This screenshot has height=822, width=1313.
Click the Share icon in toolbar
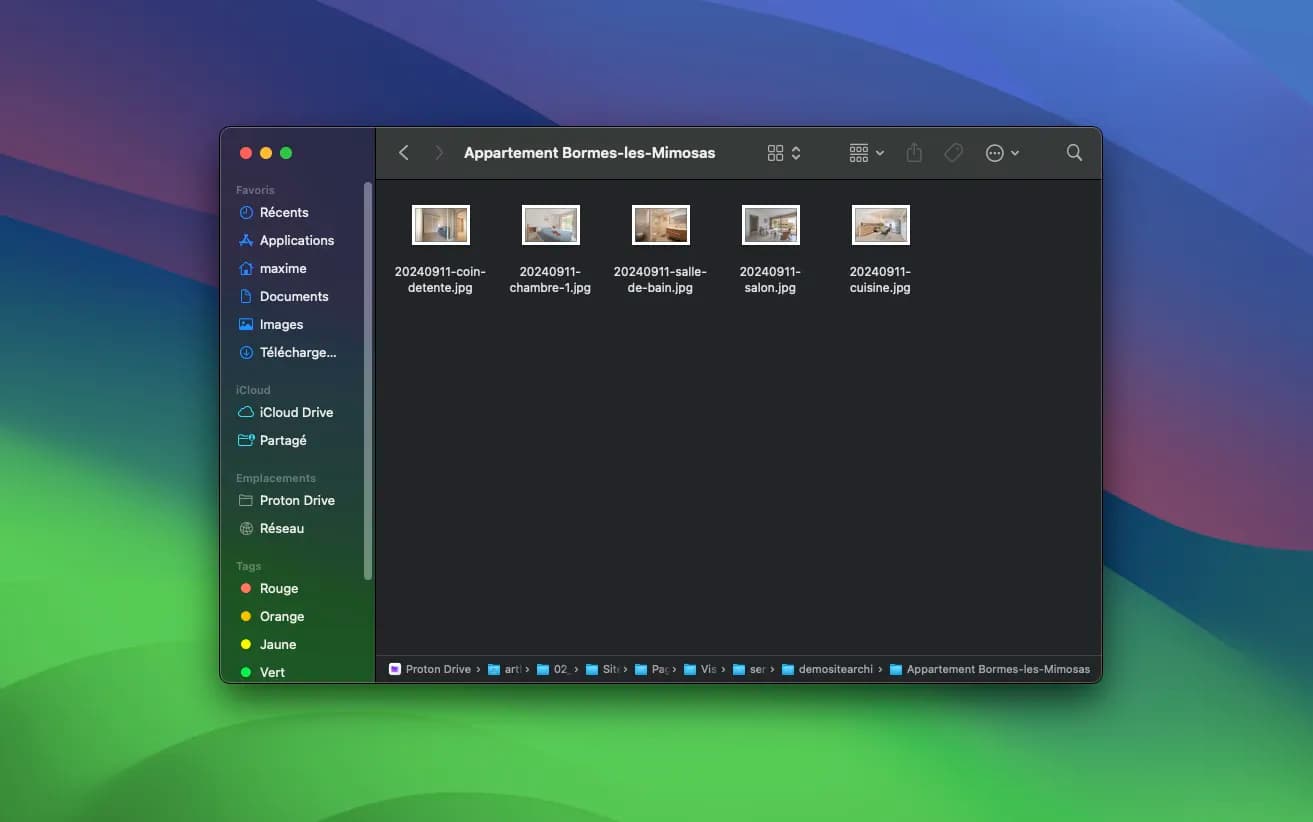click(914, 153)
